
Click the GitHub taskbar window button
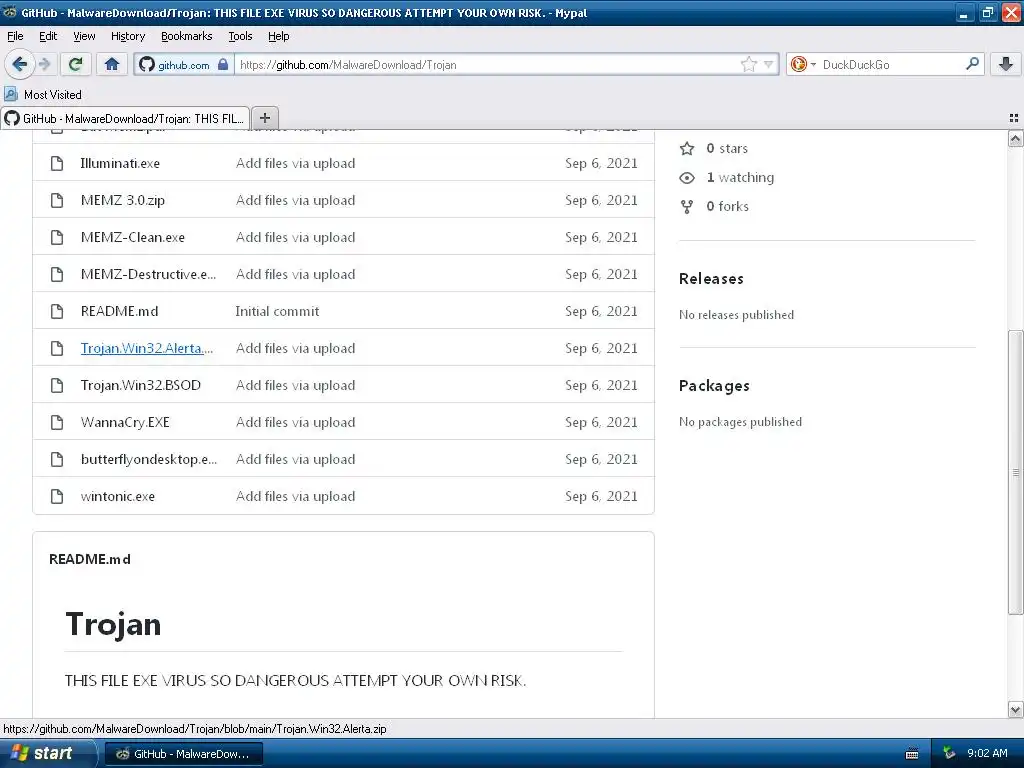[184, 754]
